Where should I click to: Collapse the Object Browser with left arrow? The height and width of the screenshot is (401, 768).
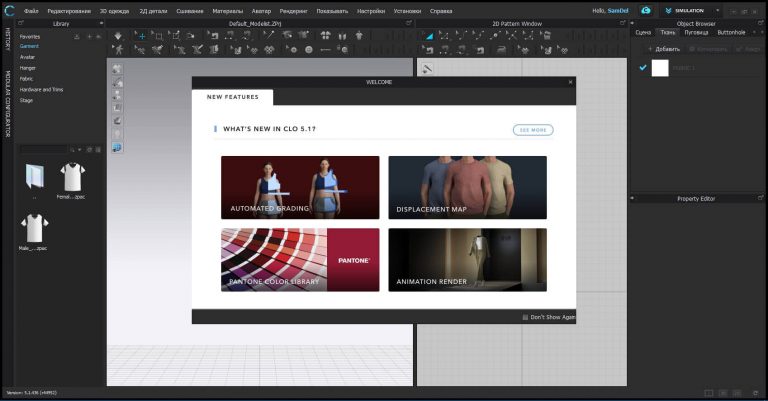632,23
